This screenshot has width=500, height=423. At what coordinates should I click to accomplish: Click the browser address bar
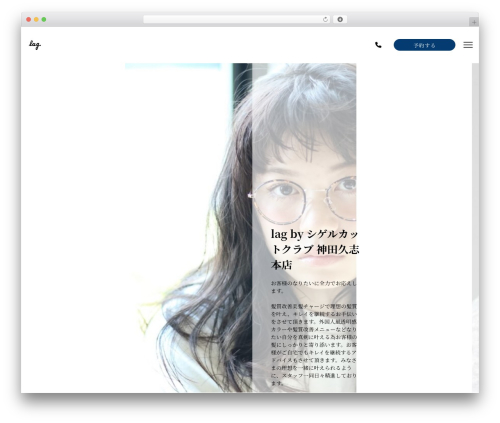(237, 20)
